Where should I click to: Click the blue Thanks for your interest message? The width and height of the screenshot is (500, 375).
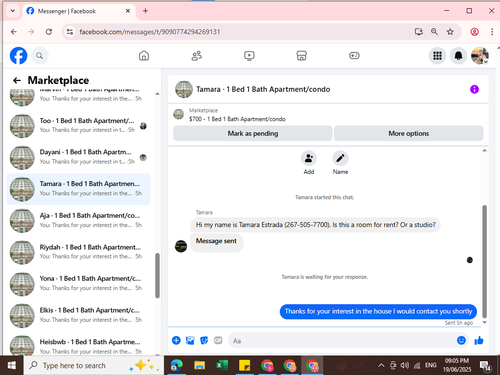click(378, 311)
